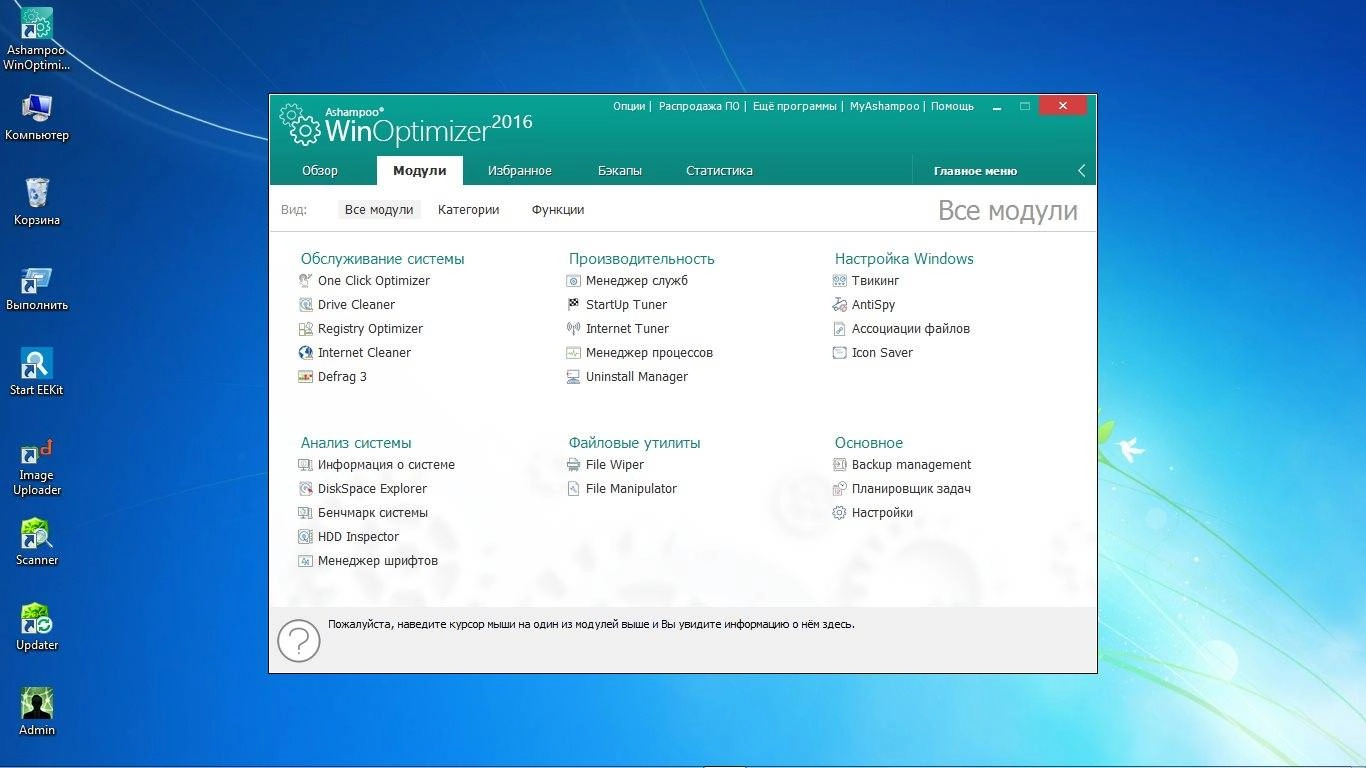
Task: Click the WinOptimizer 2016 gear logo
Action: pos(298,125)
